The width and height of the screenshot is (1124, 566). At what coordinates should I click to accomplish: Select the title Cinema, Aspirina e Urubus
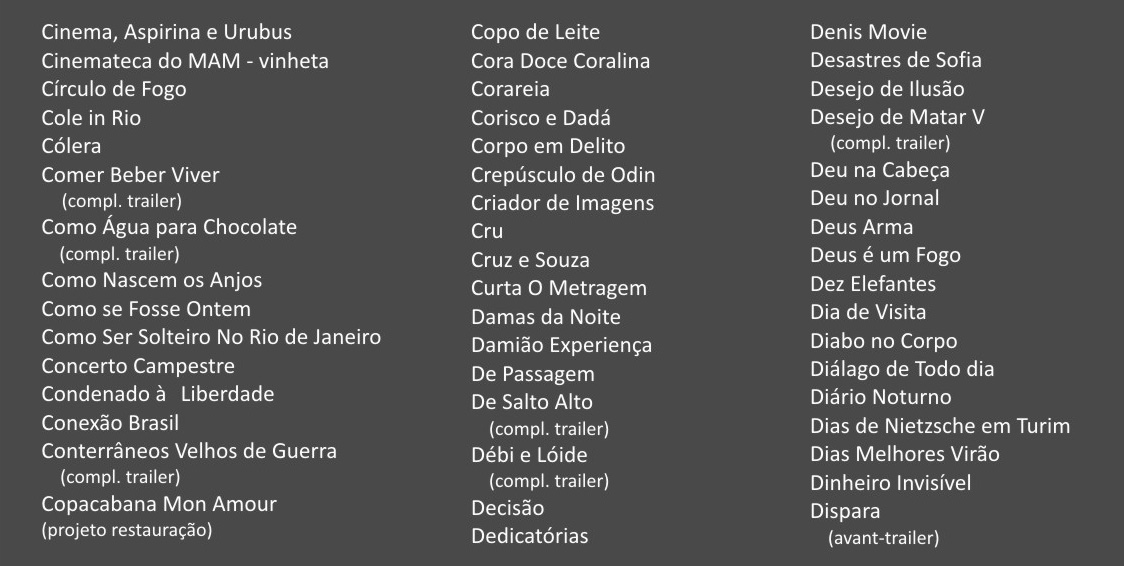(166, 32)
